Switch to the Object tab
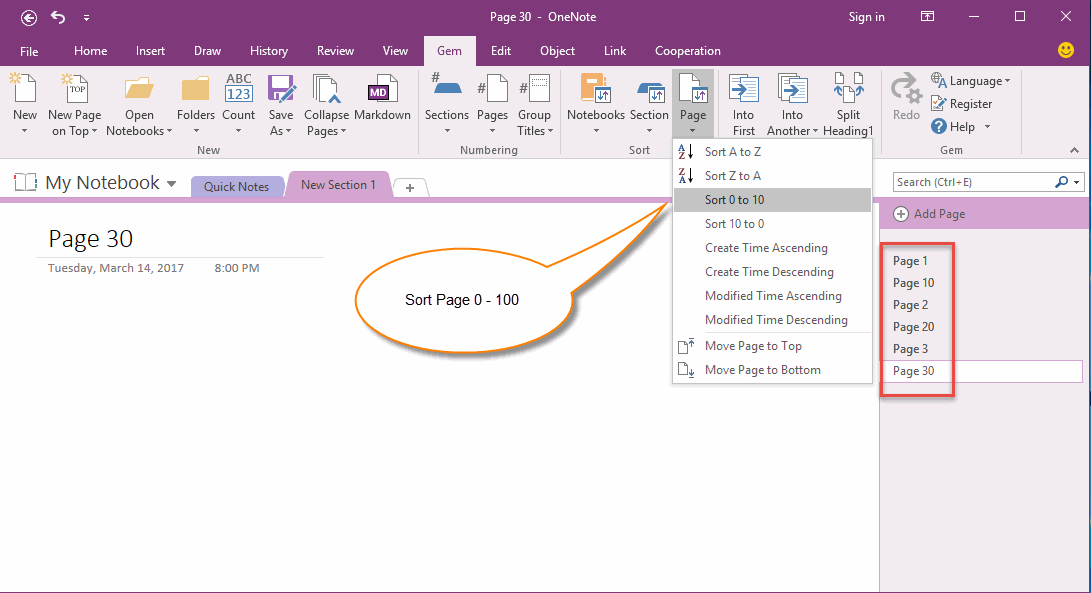 (x=557, y=51)
